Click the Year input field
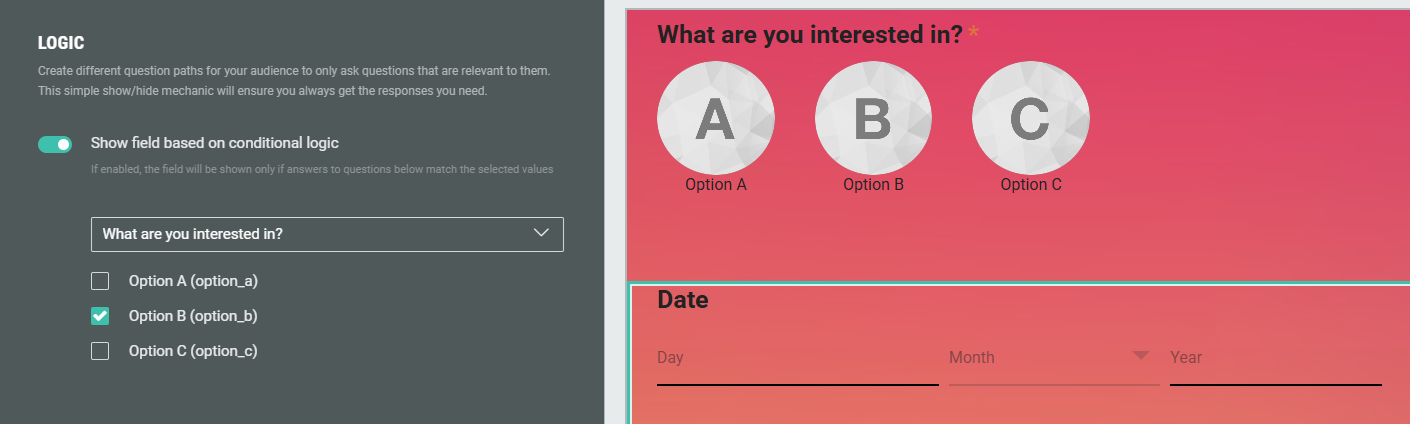 [x=1275, y=358]
